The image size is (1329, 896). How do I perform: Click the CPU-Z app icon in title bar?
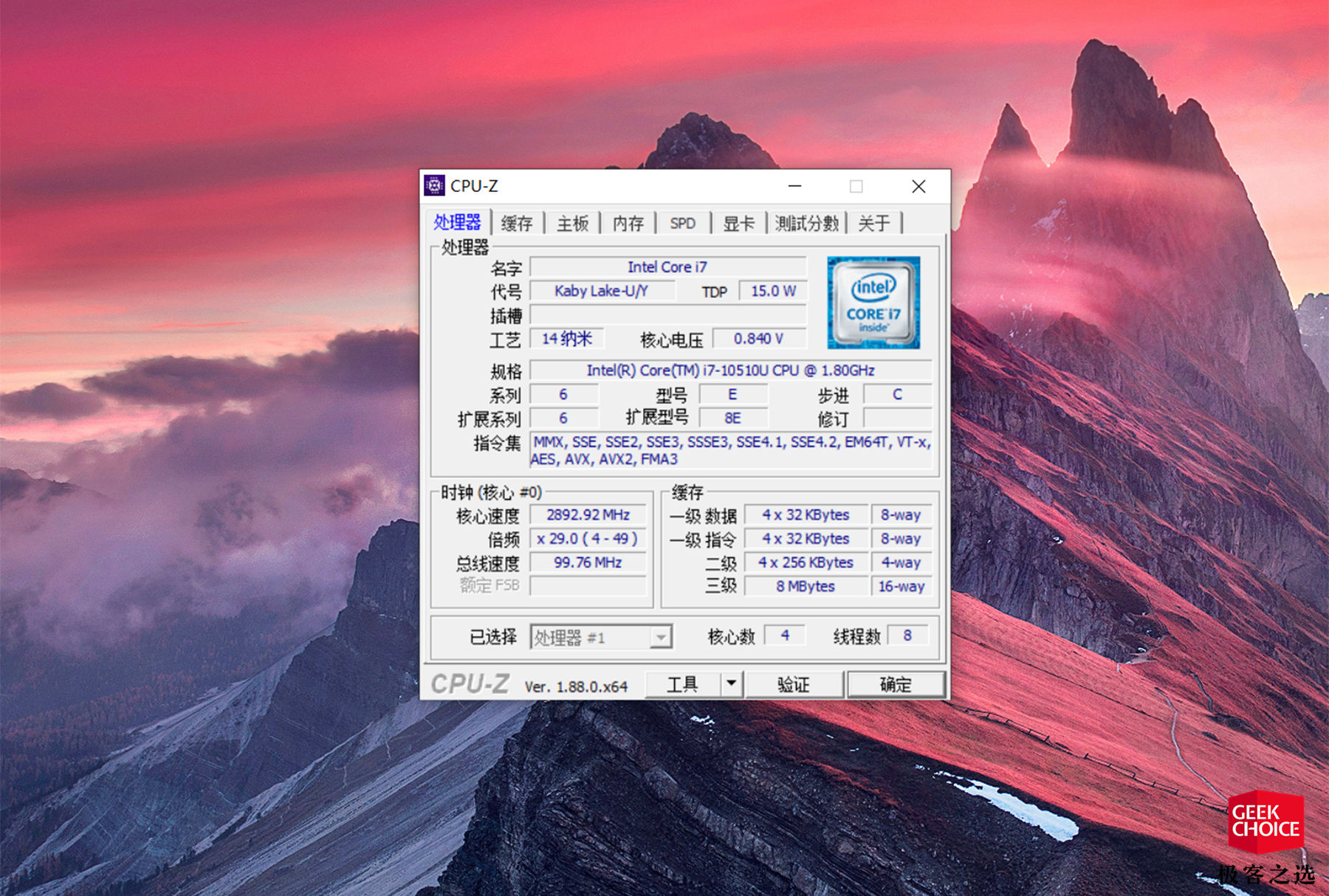tap(434, 186)
